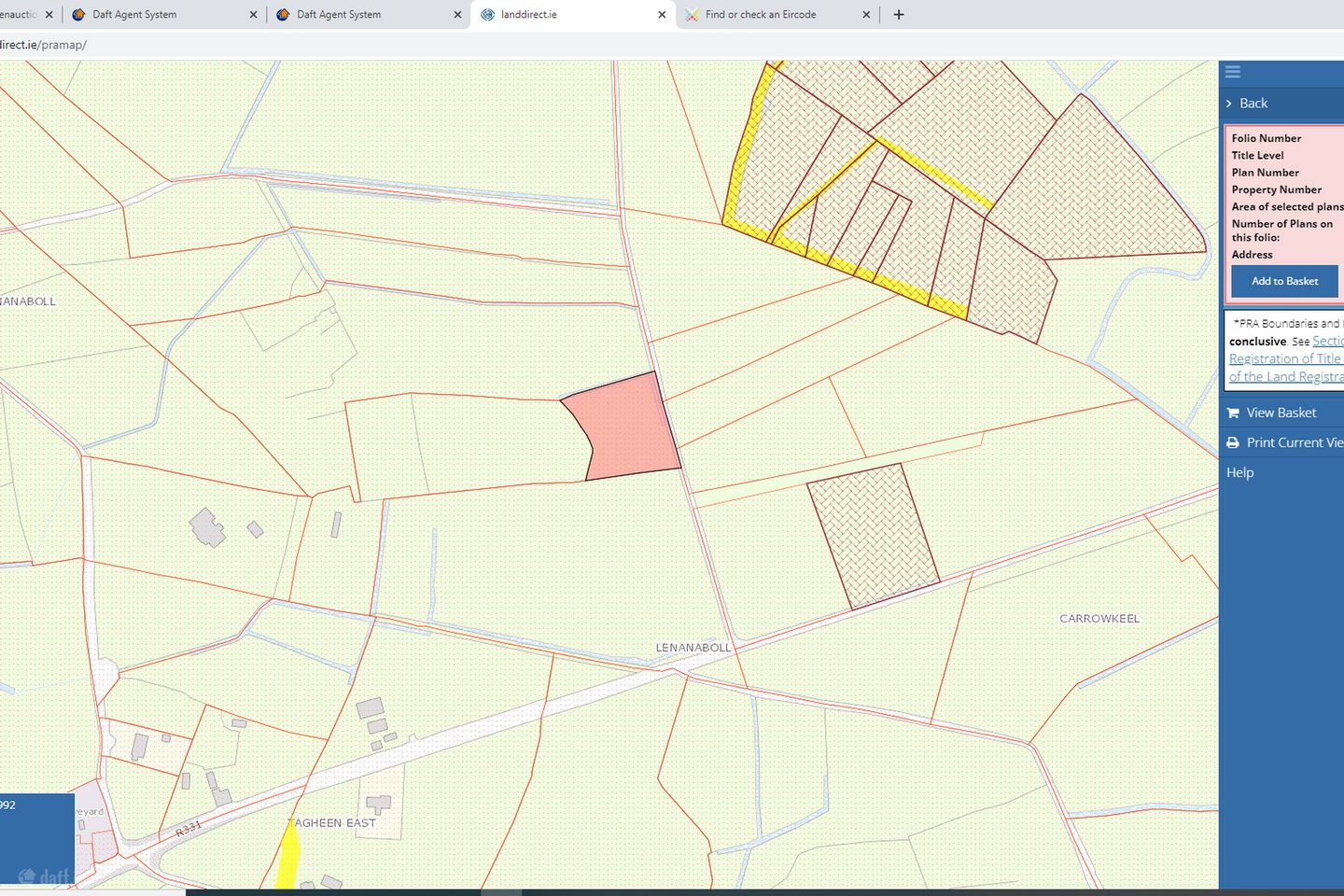Switch to Find or check an Eircode tab
Screen dimensions: 1344x896
tap(760, 15)
